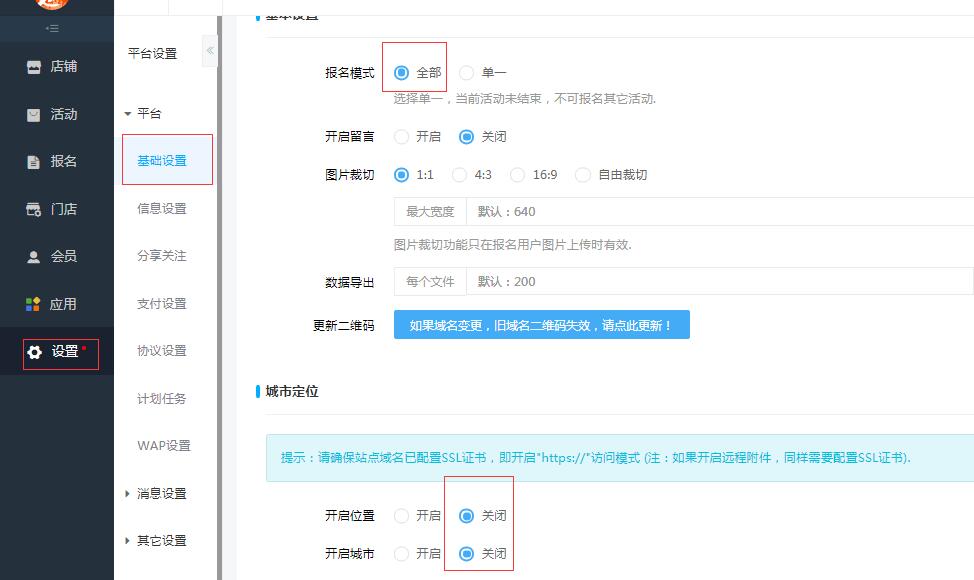Open WAP设置 submenu item
The image size is (974, 580).
click(164, 446)
